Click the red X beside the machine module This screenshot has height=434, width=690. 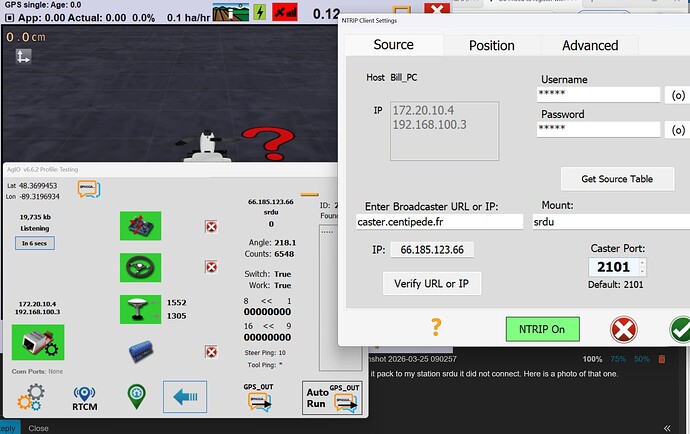(x=211, y=352)
